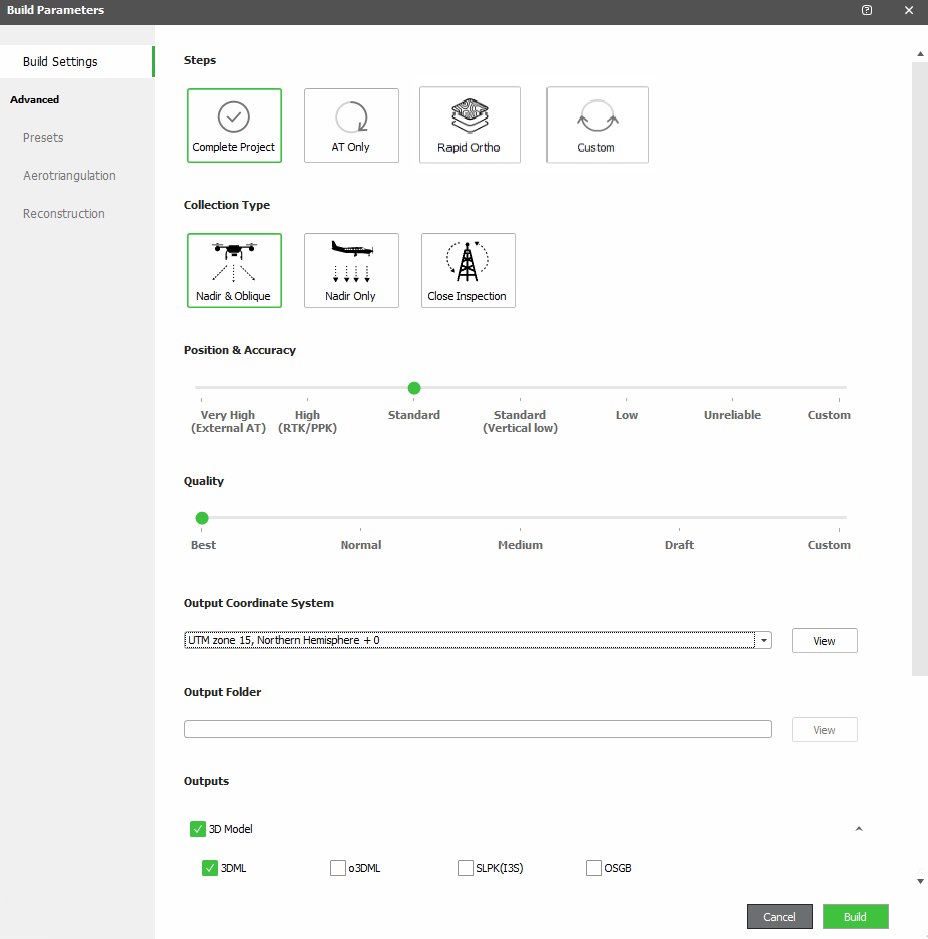Toggle the 3D Model output checkbox
928x939 pixels.
click(x=198, y=829)
